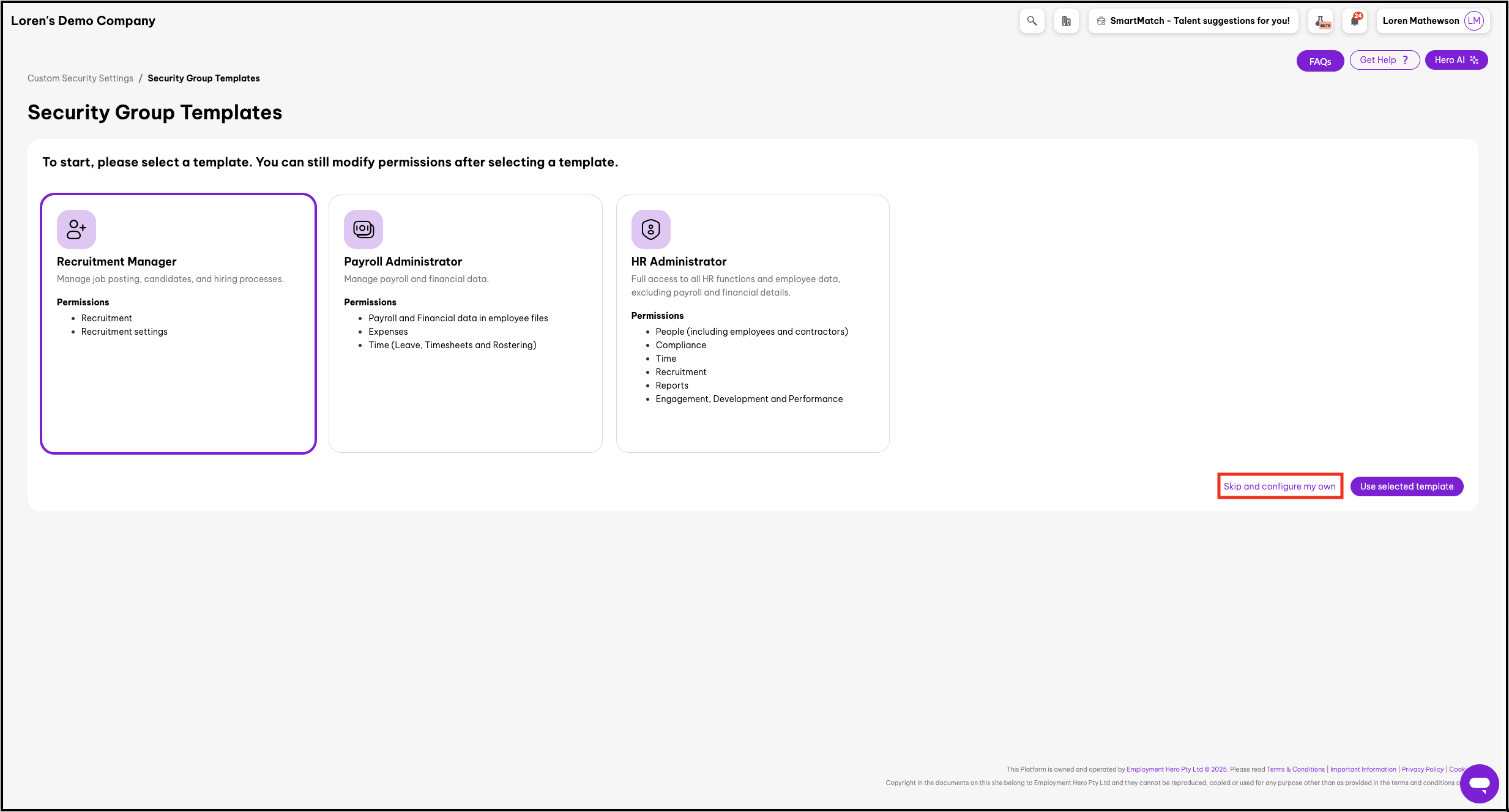Open the company building icon

pos(1066,21)
